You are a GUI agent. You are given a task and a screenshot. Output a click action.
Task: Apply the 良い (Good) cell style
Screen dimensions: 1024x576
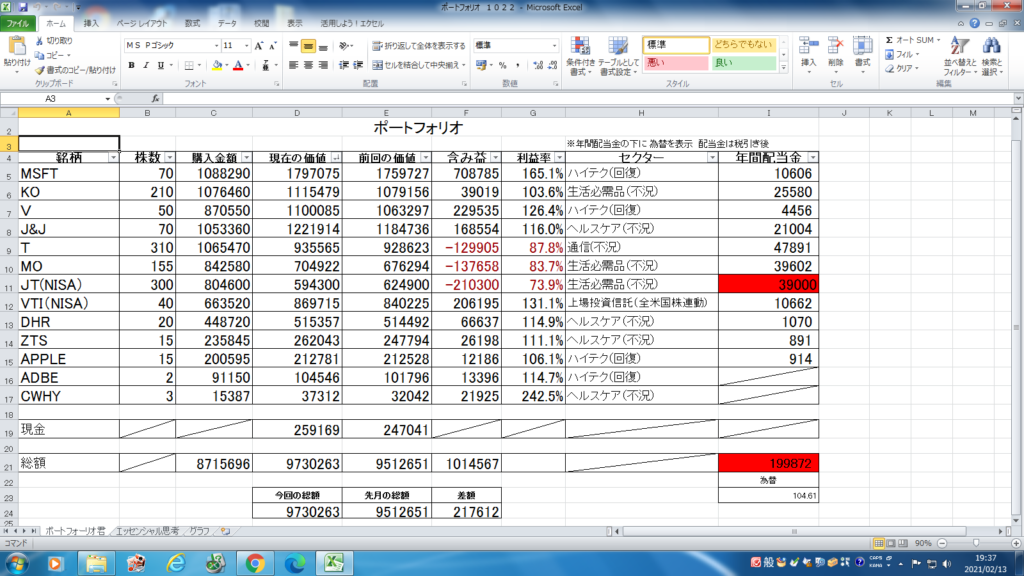(x=743, y=63)
